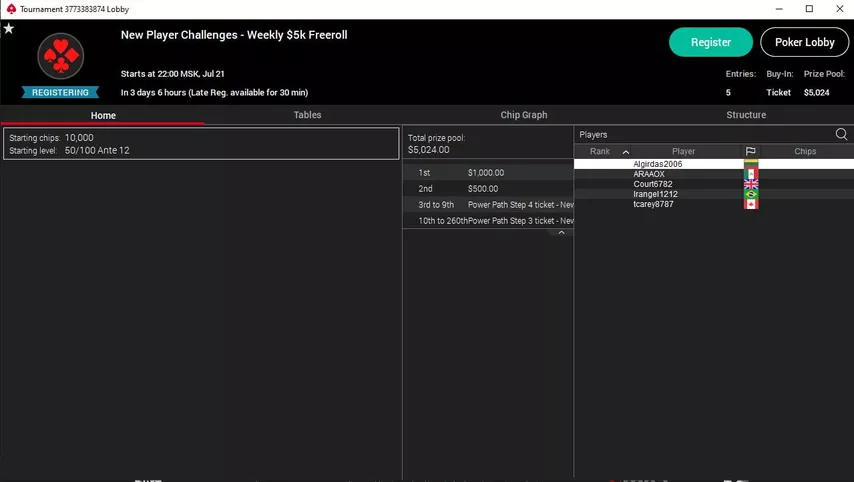Toggle the favorite star for this tournament
Viewport: 854px width, 482px height.
point(9,29)
